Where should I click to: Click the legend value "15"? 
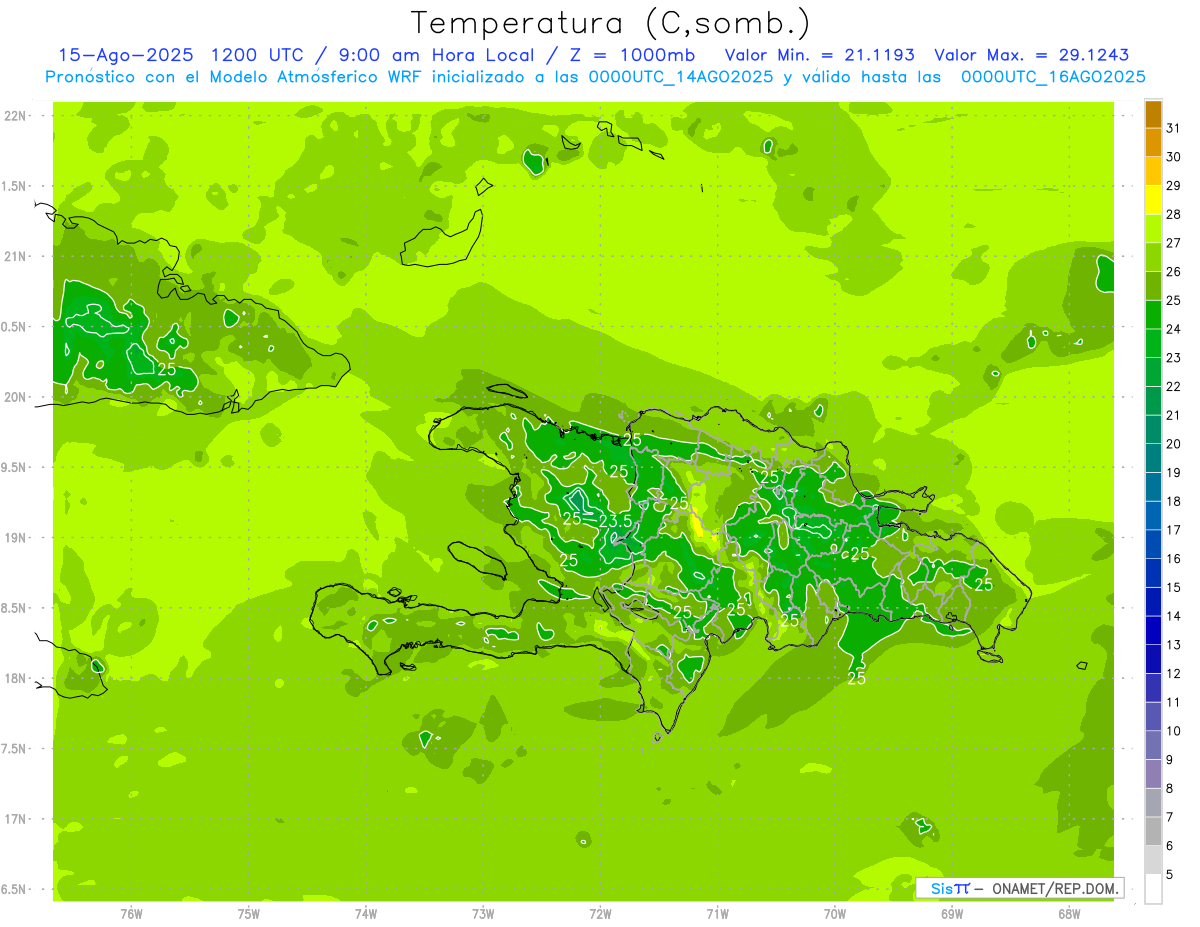pyautogui.click(x=1173, y=587)
